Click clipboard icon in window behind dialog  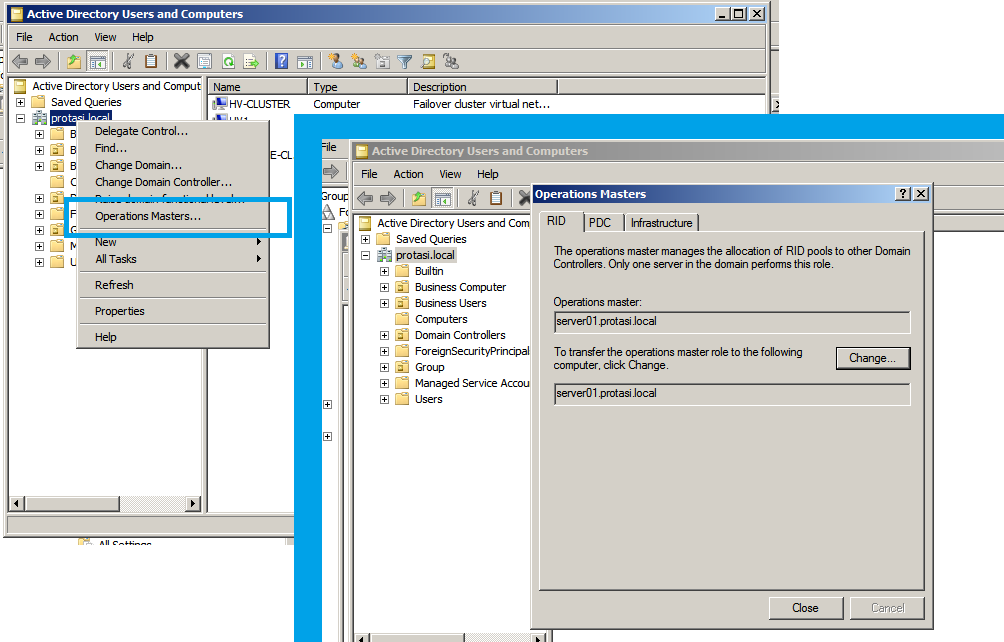click(x=496, y=198)
